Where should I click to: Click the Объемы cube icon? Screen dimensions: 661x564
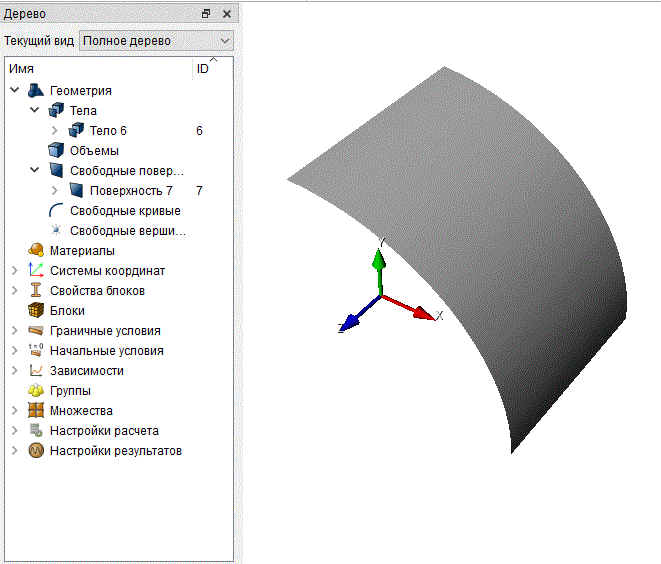coord(56,150)
